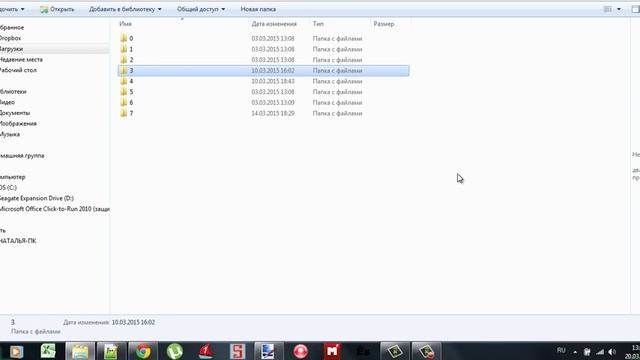Image resolution: width=640 pixels, height=360 pixels.
Task: Open Домашняя группа in the sidebar
Action: tap(22, 156)
